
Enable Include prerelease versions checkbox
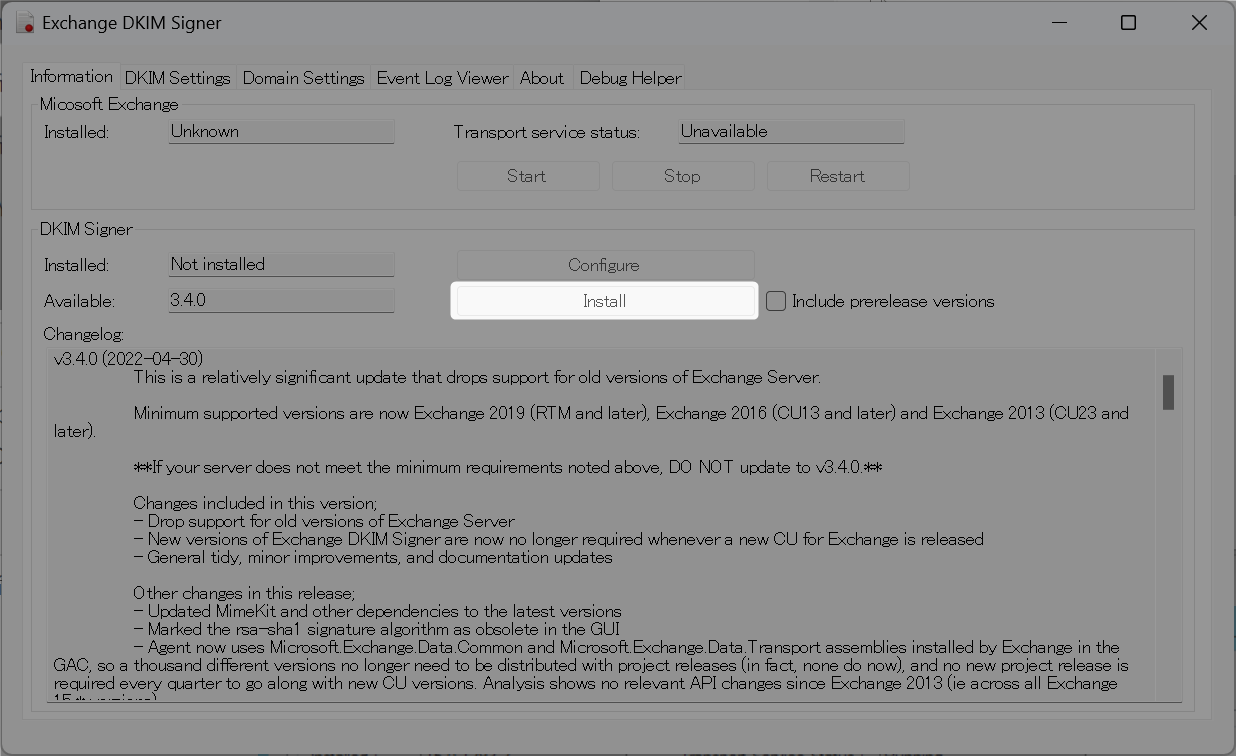click(x=776, y=301)
